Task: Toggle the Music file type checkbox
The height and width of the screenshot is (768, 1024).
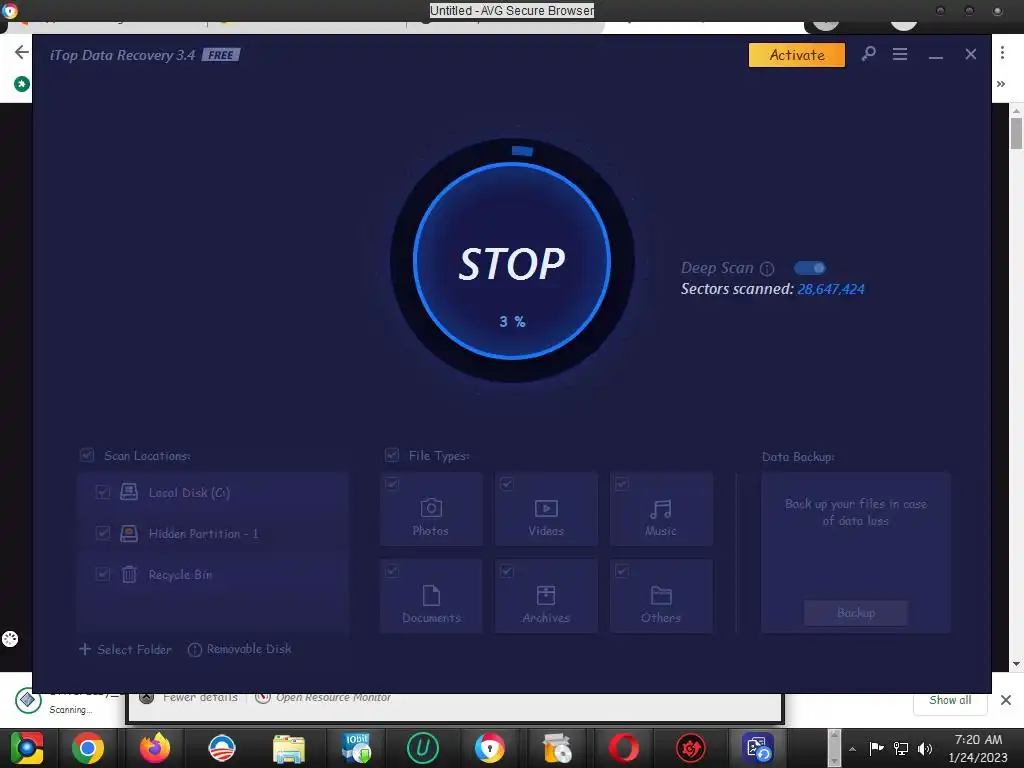Action: point(622,484)
